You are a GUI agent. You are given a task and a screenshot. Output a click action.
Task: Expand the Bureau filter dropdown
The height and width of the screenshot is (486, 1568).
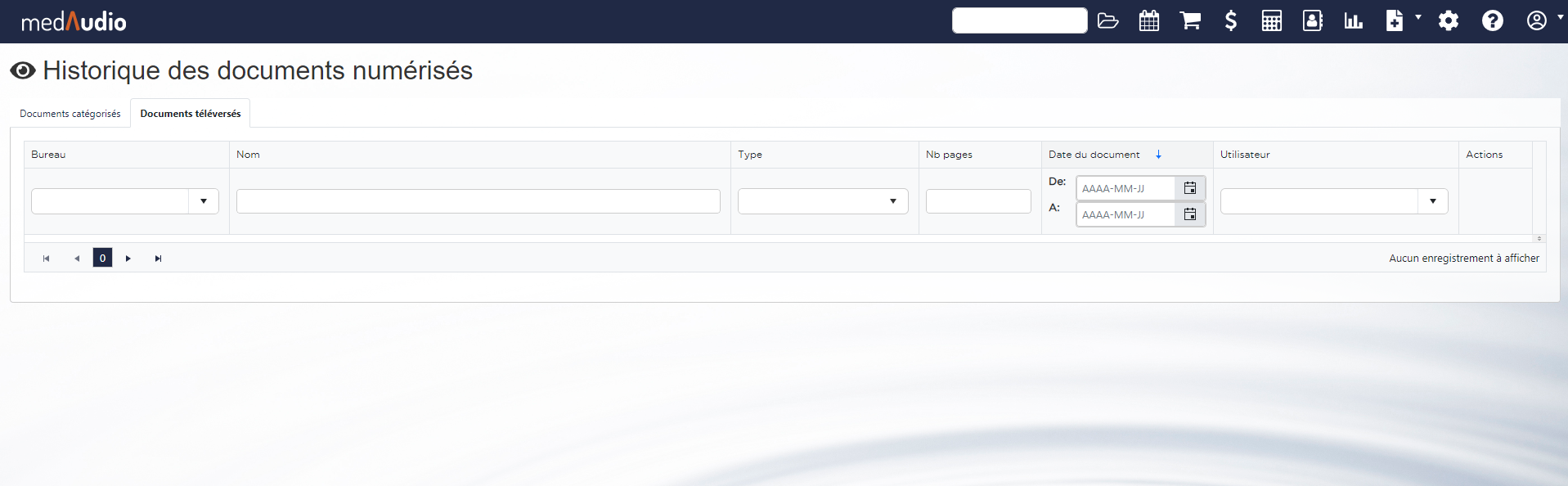203,201
